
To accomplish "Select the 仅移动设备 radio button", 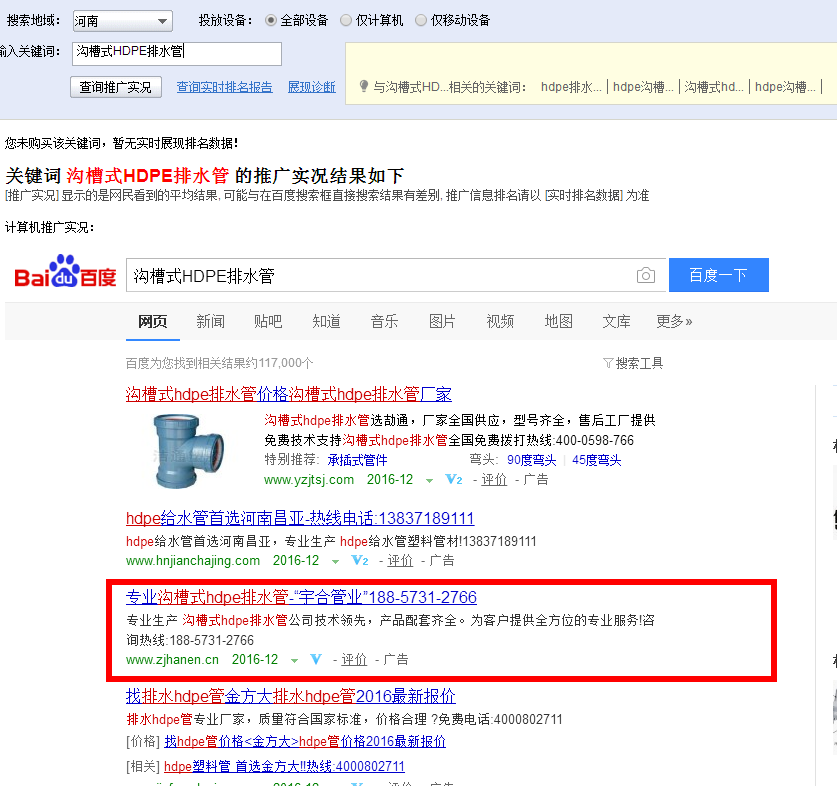I will tap(421, 20).
